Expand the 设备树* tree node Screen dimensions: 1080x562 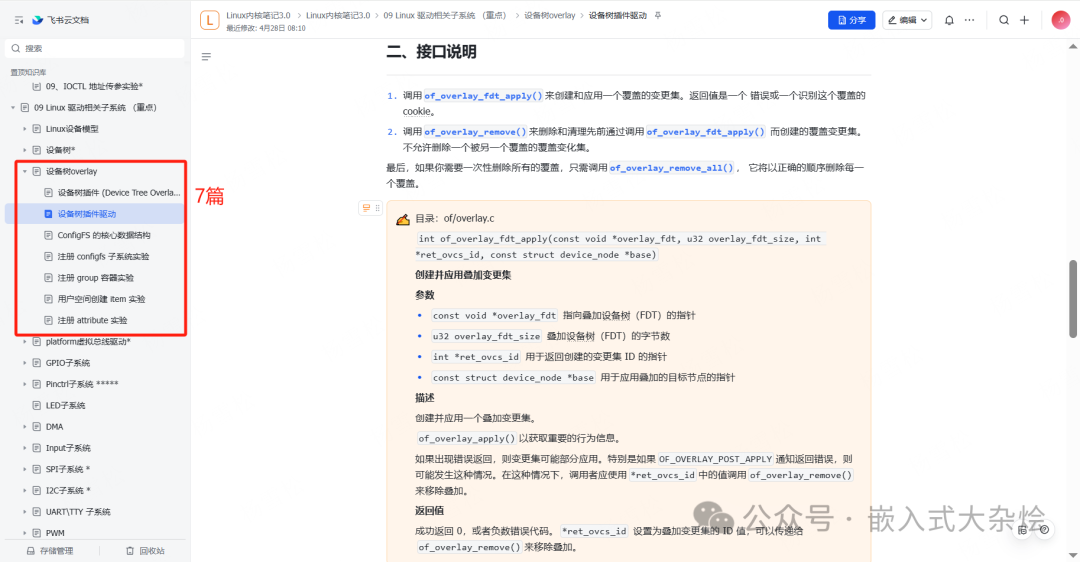[24, 150]
